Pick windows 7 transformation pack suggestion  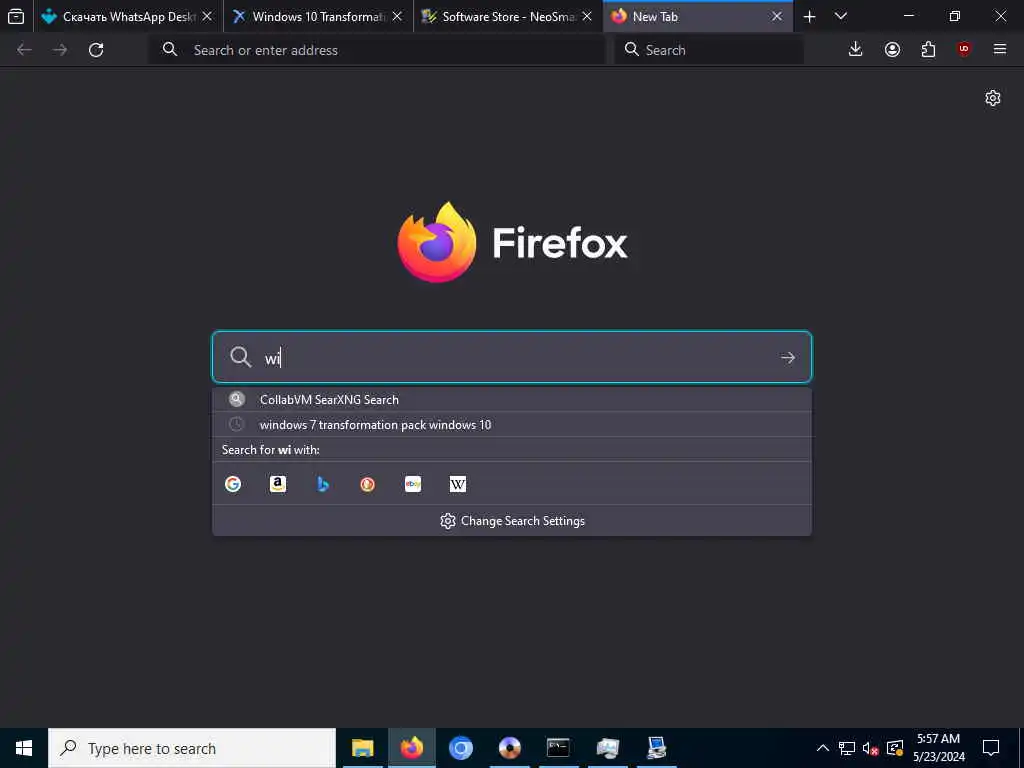[512, 424]
